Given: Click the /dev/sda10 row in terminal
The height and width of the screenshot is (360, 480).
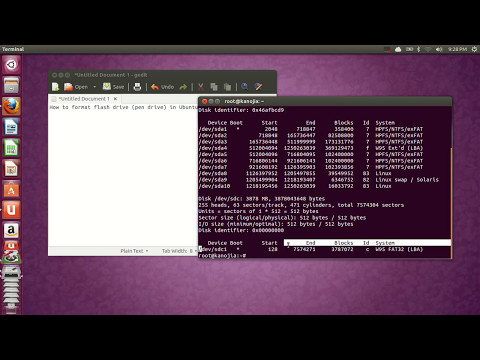Looking at the screenshot, I should coord(295,186).
